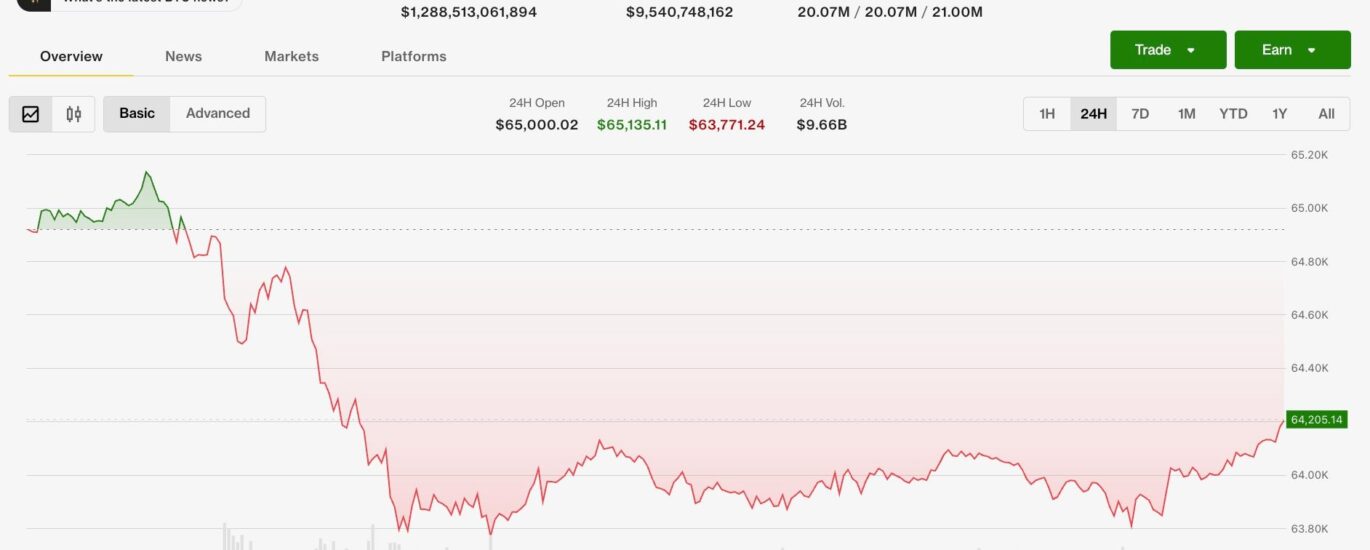Set chart range to All
The image size is (1370, 550).
[x=1326, y=114]
